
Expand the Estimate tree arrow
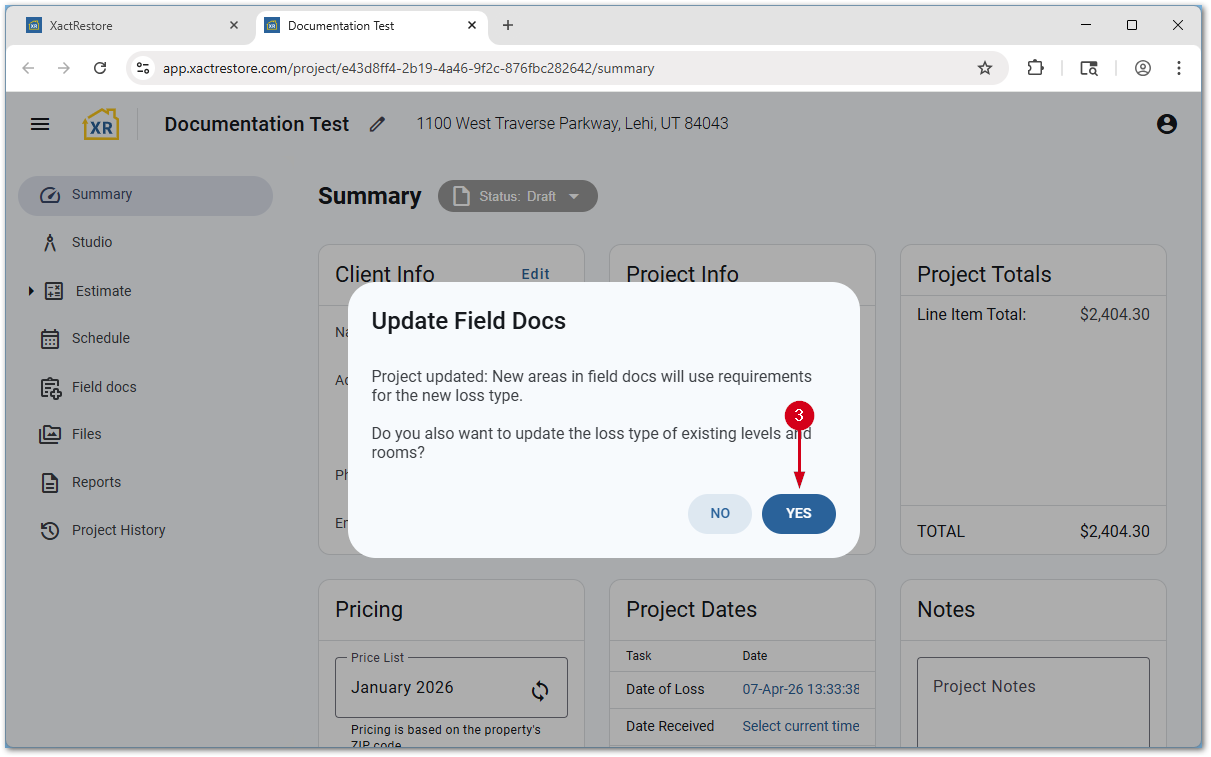pyautogui.click(x=31, y=291)
